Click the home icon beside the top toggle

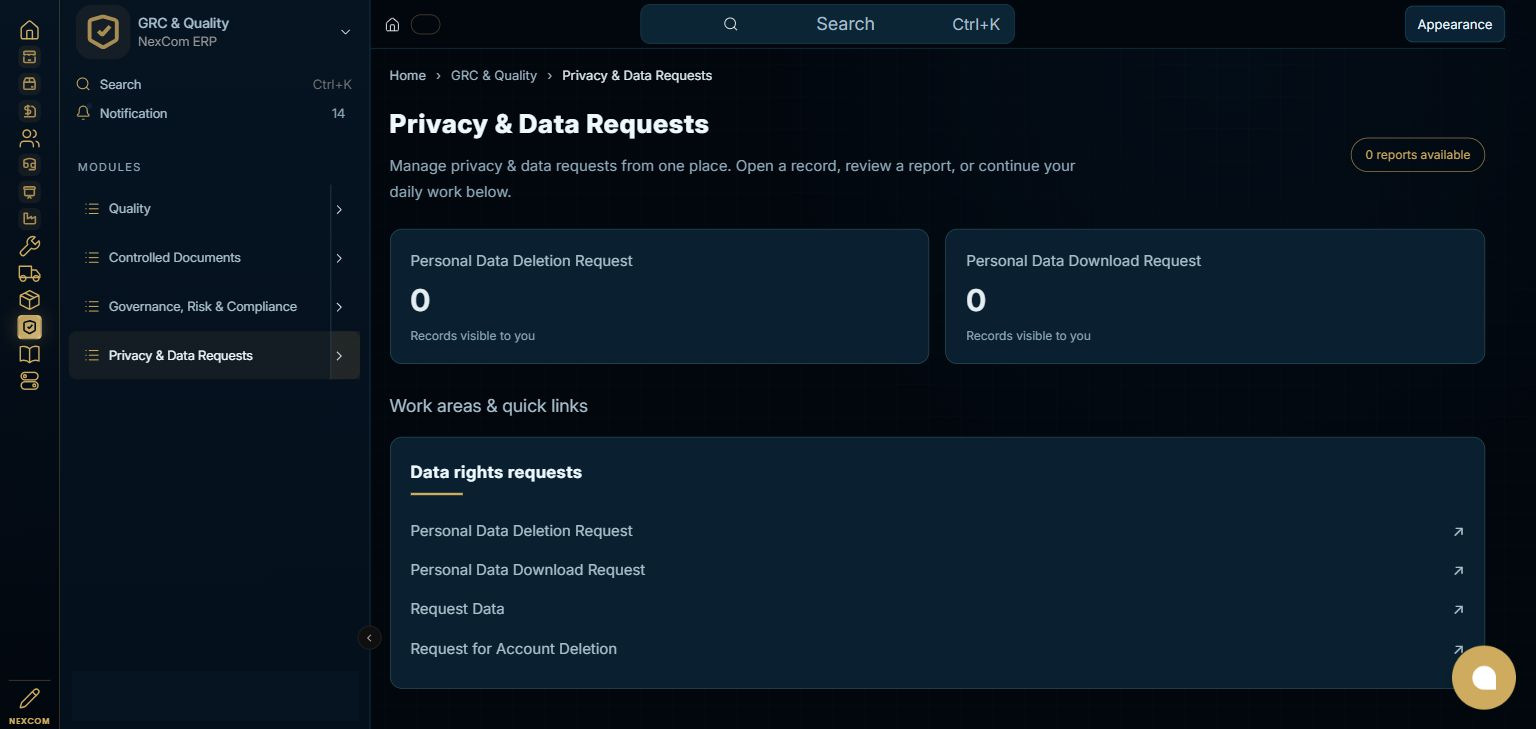pos(393,25)
